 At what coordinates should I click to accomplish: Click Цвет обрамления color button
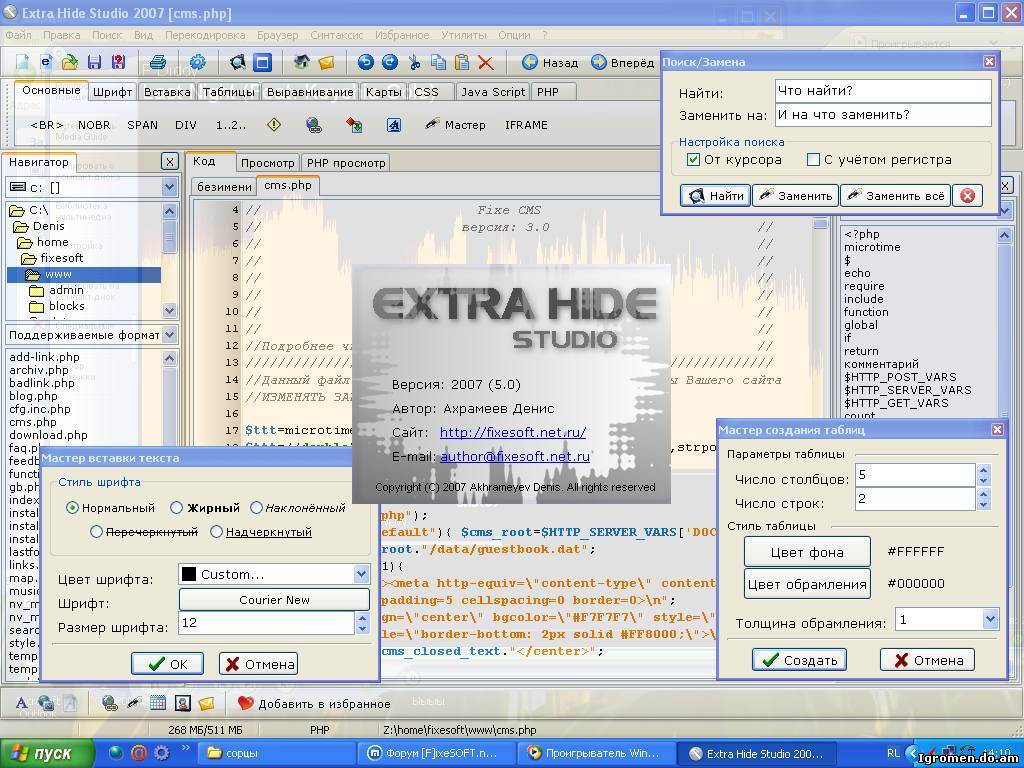pos(807,584)
